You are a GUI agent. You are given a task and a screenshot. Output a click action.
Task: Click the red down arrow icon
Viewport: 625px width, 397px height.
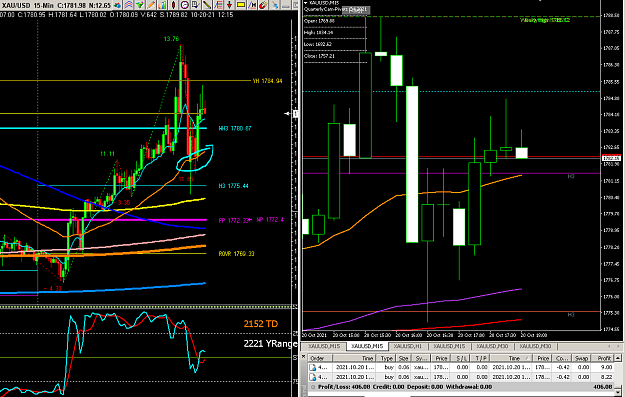[x=229, y=5]
